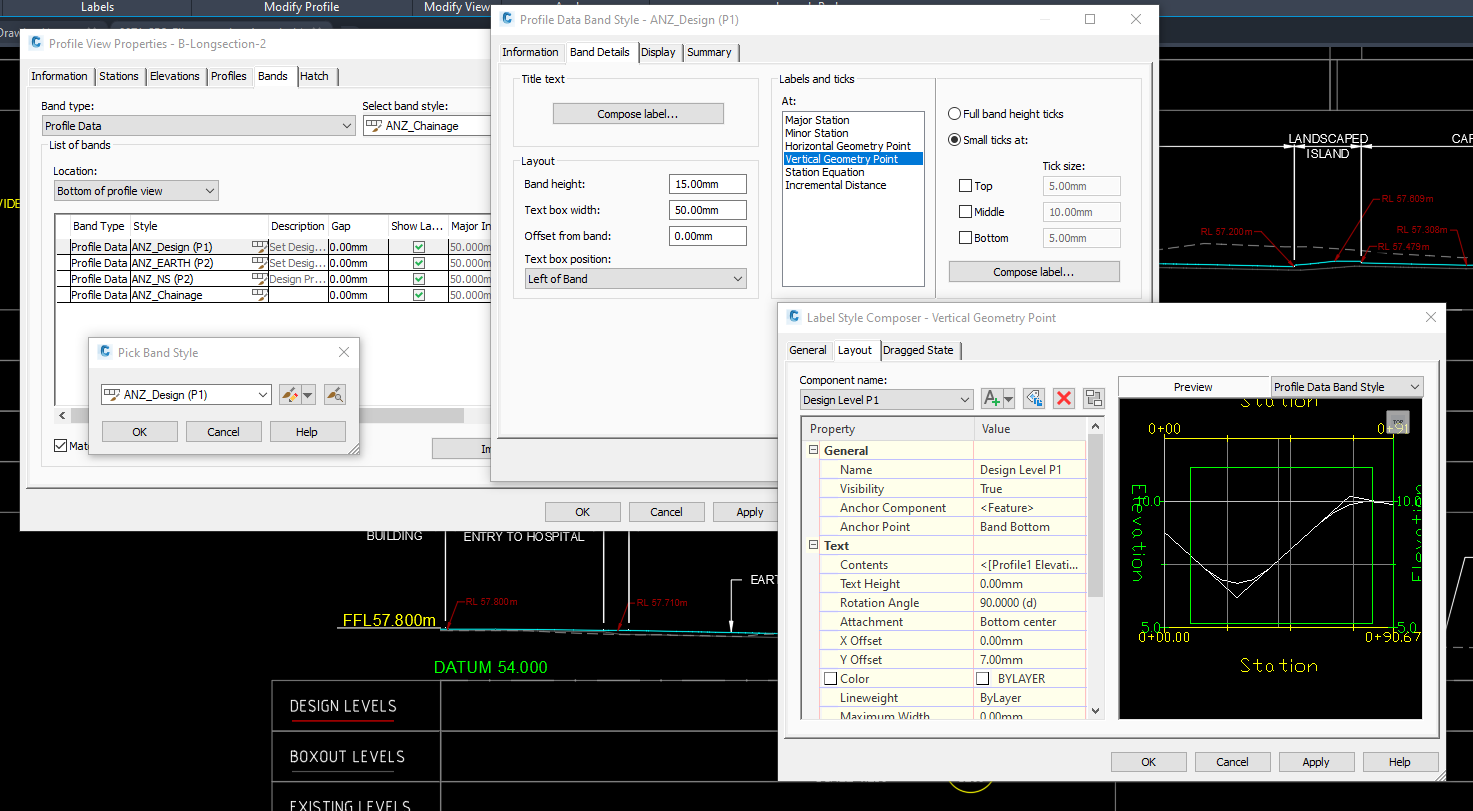The image size is (1473, 811).
Task: Open the band Location dropdown
Action: [x=135, y=191]
